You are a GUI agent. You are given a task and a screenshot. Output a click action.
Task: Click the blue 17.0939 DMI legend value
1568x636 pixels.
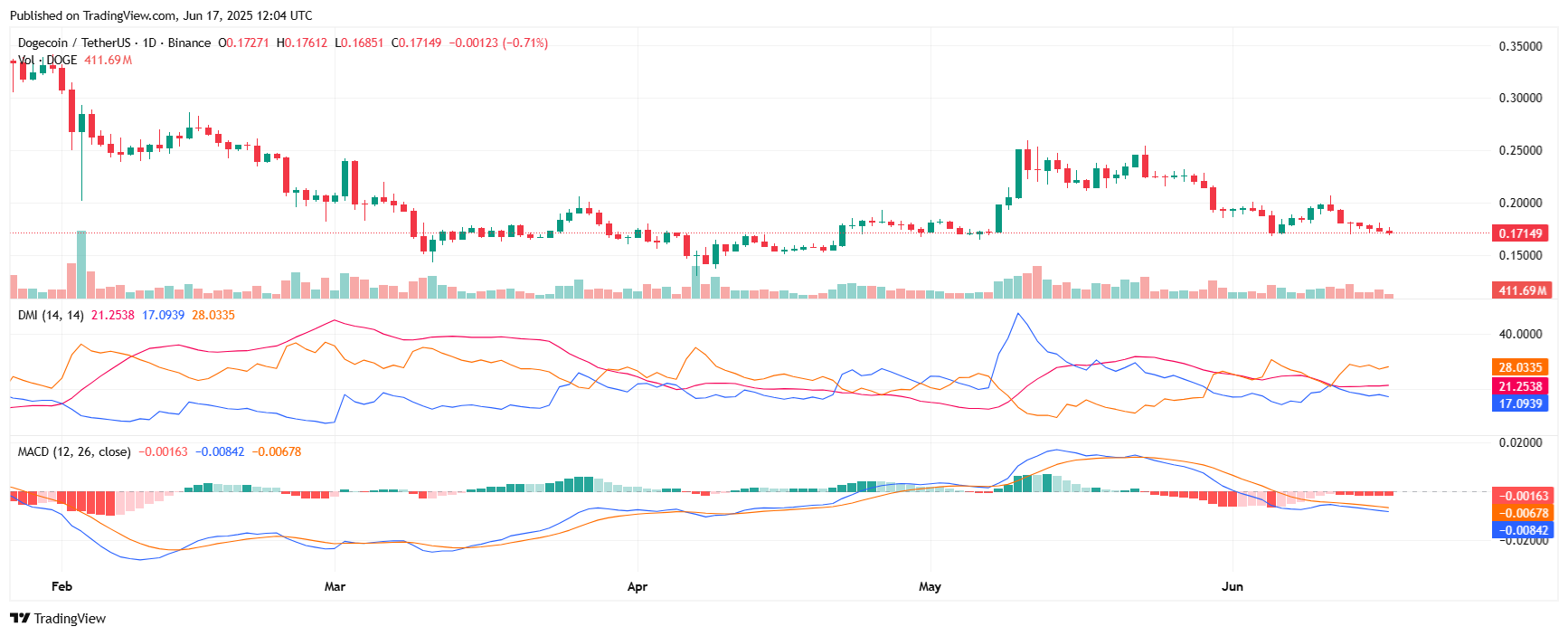163,315
